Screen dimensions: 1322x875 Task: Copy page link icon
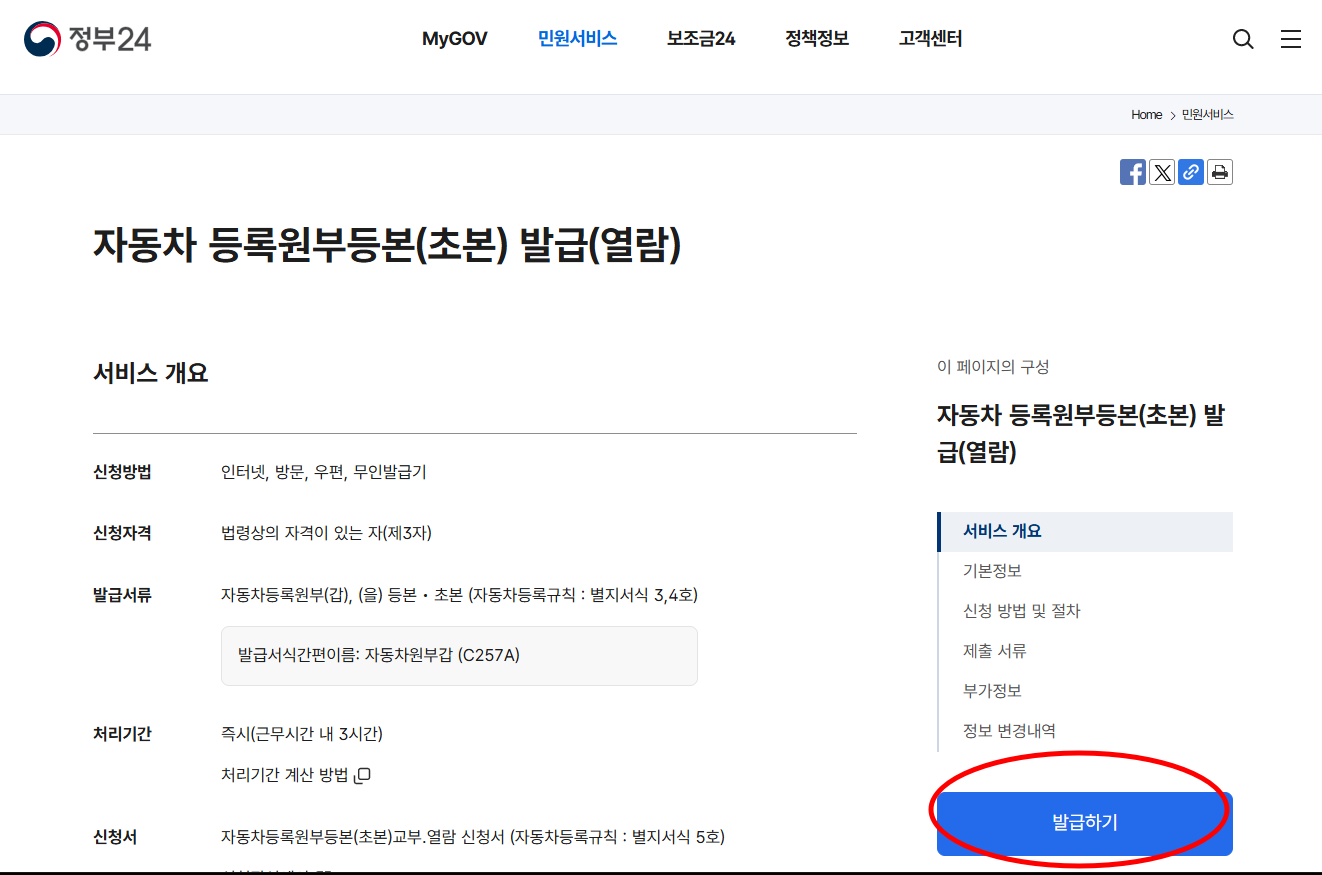(x=1191, y=172)
